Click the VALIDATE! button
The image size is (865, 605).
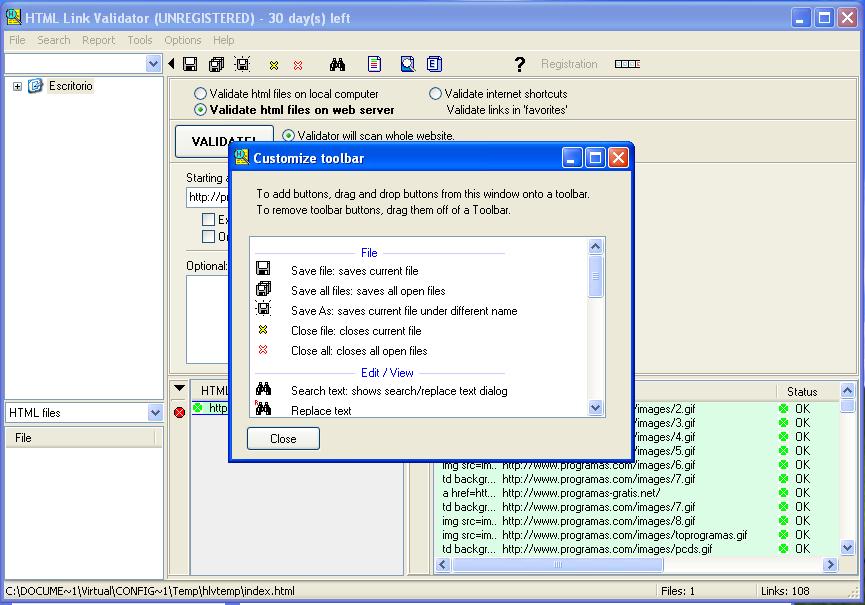[x=224, y=141]
